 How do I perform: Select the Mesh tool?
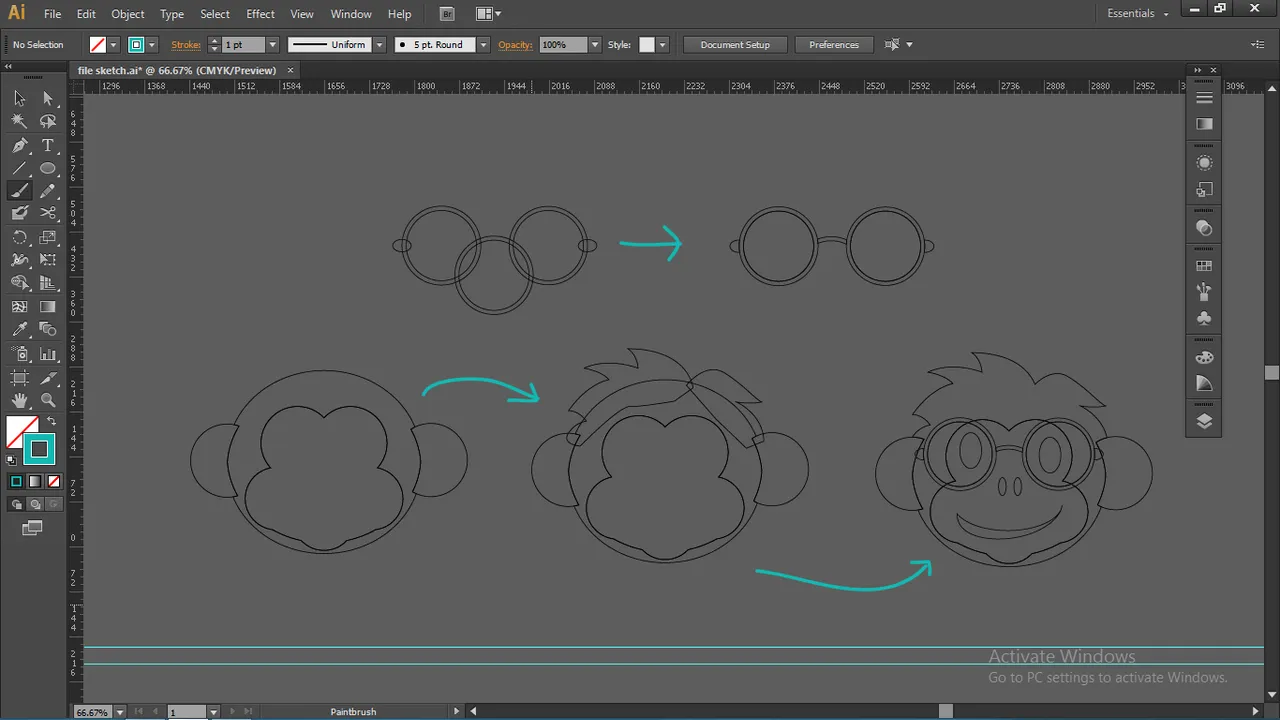[x=19, y=307]
